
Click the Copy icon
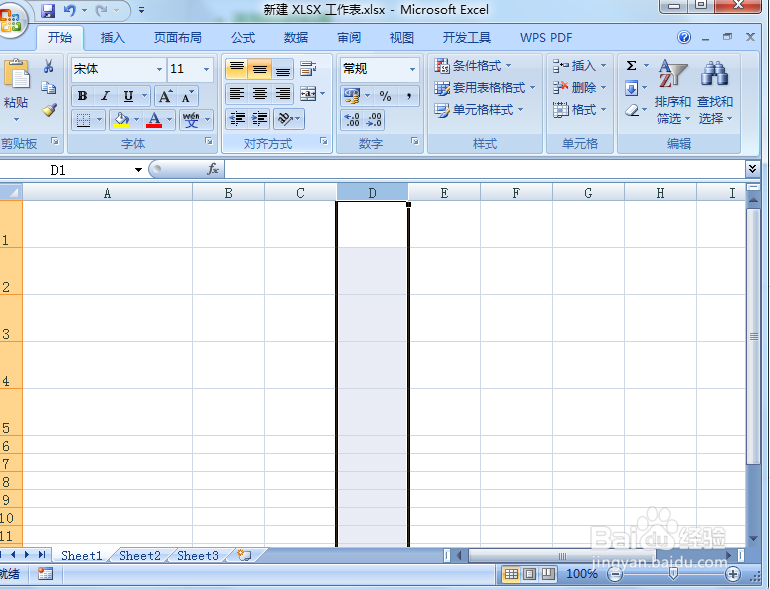coord(48,87)
